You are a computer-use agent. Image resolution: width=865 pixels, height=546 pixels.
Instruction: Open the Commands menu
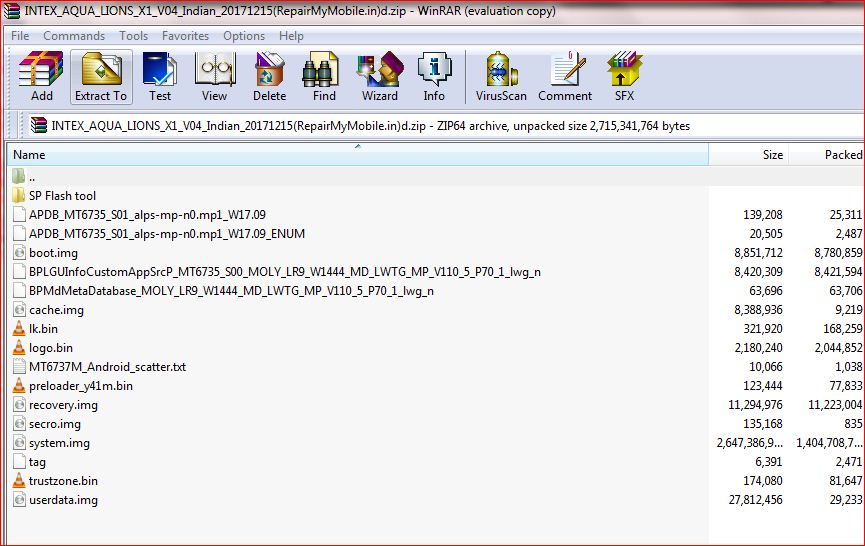74,36
